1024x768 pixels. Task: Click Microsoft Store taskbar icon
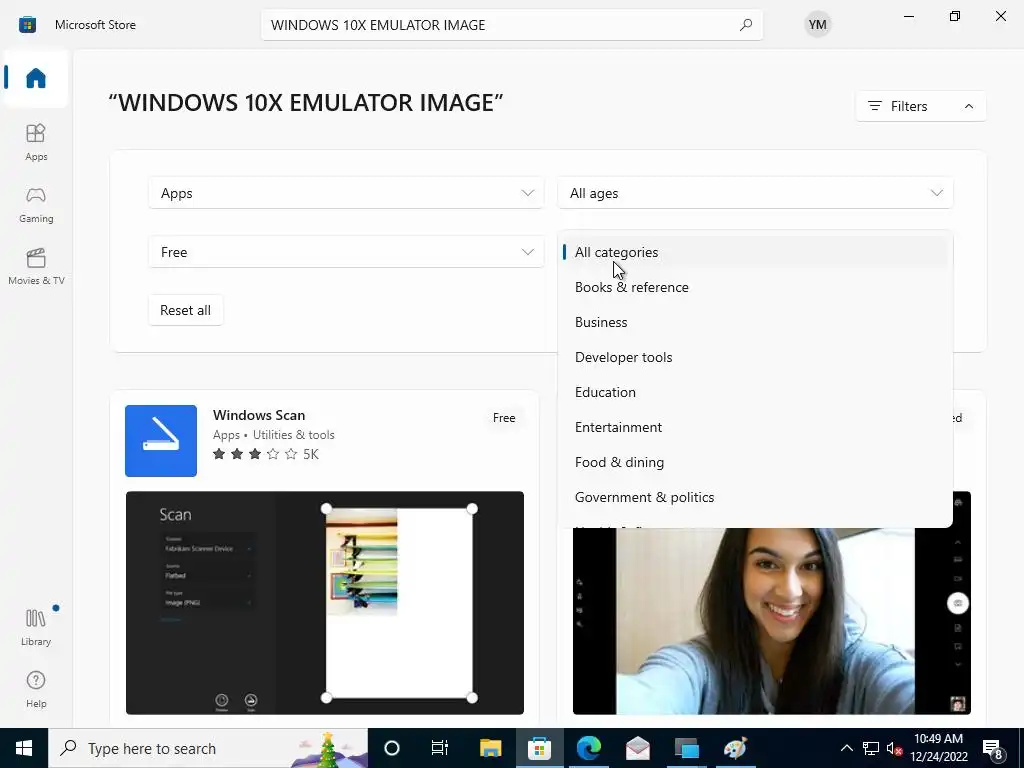[x=539, y=748]
